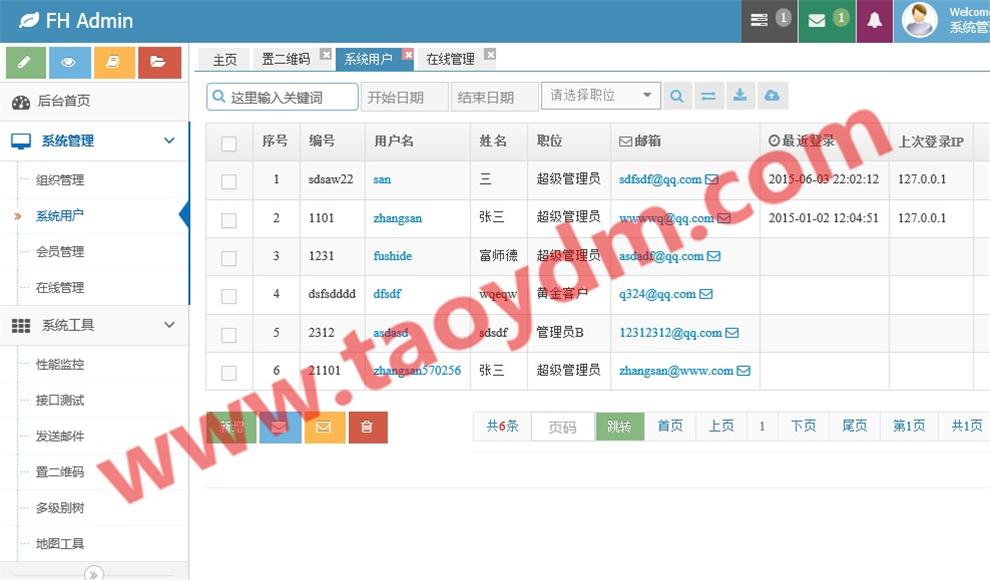
Task: Click the cloud upload import button
Action: [772, 96]
